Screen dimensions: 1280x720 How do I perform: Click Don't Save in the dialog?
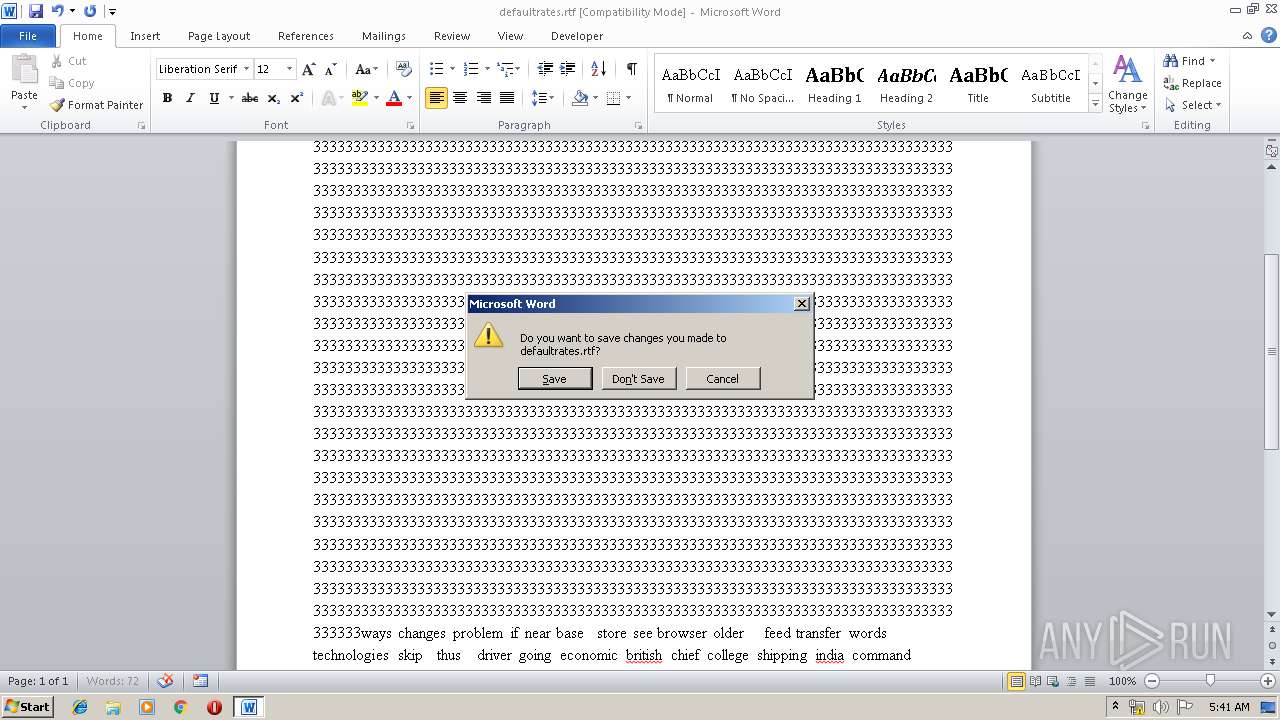click(638, 379)
